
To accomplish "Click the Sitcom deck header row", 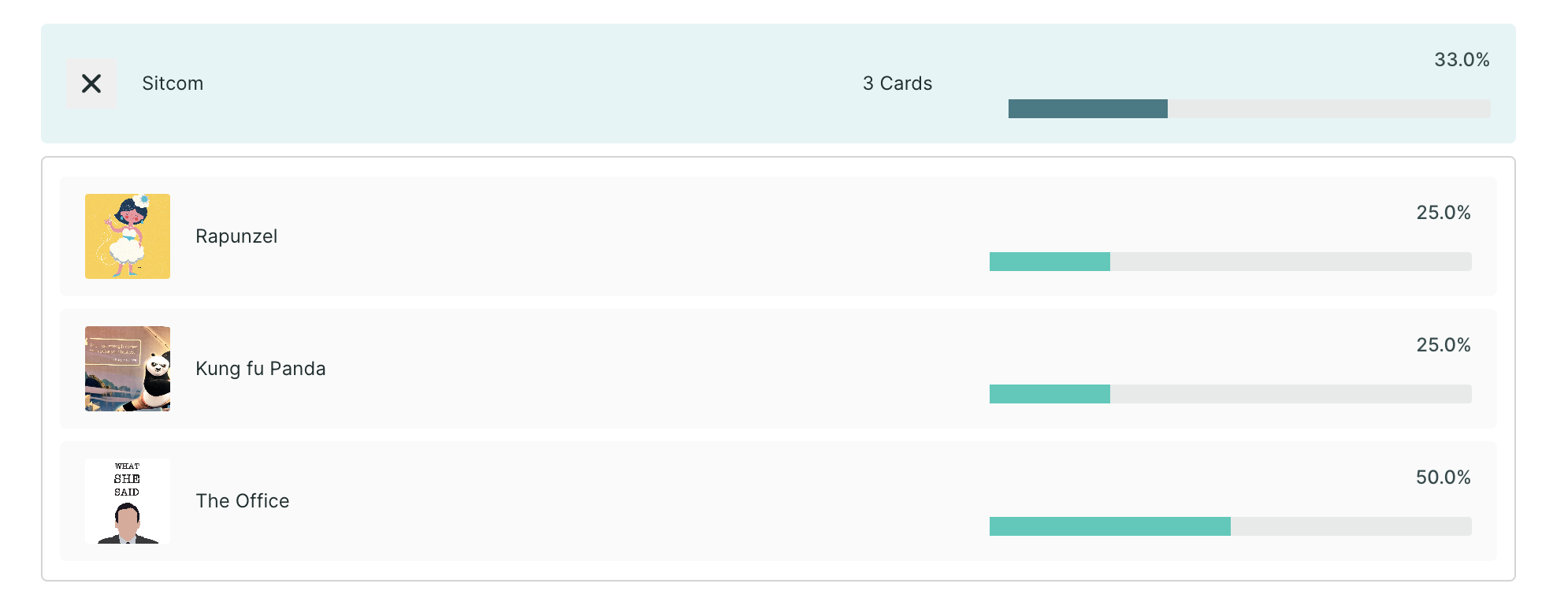I will tap(778, 84).
